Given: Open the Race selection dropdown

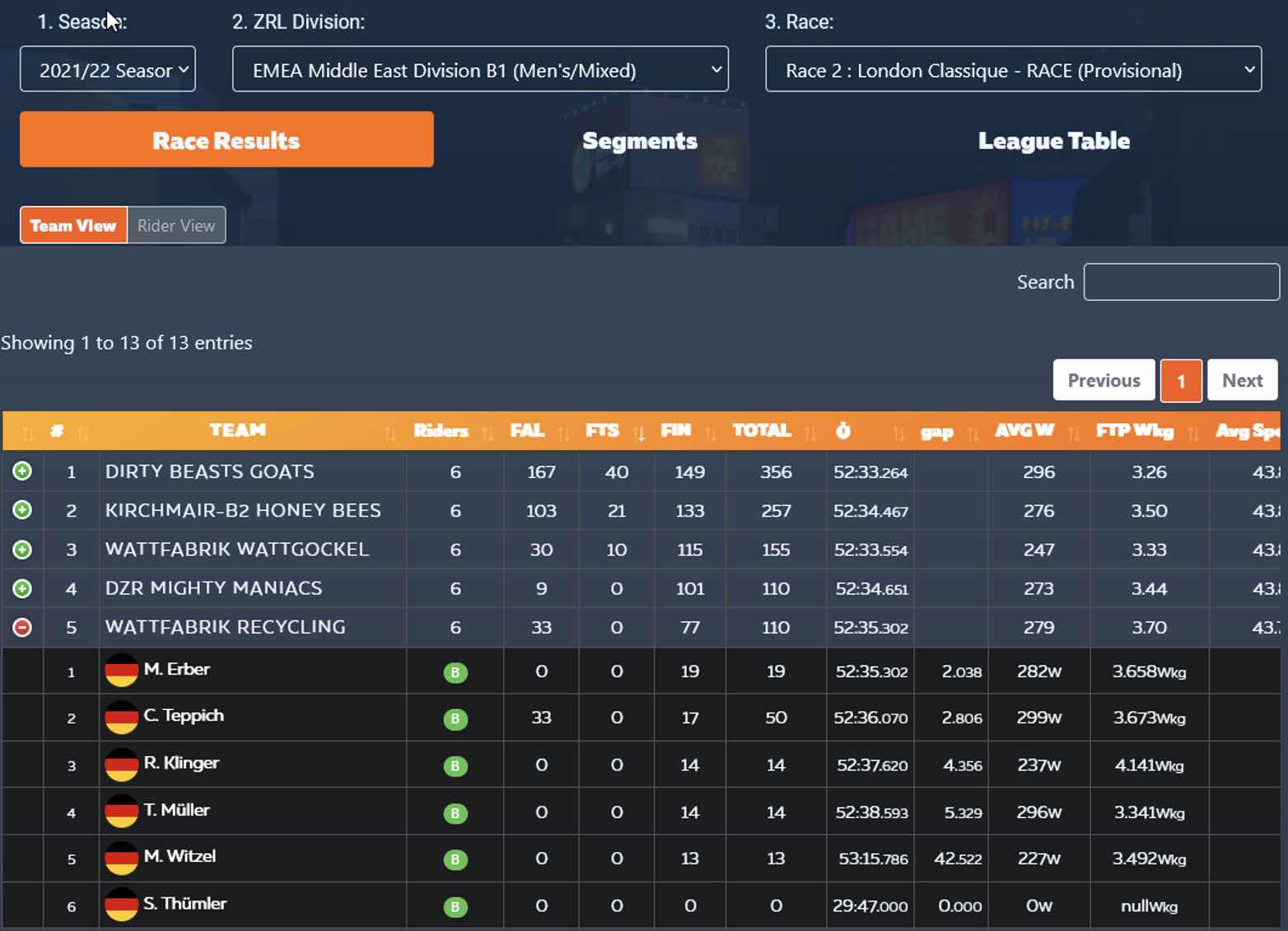Looking at the screenshot, I should [x=1013, y=70].
